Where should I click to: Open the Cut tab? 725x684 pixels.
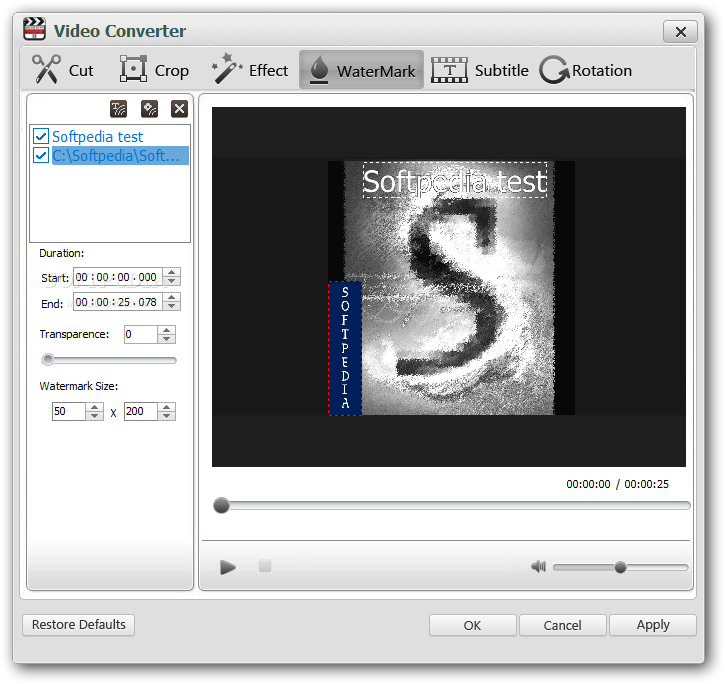pyautogui.click(x=62, y=70)
